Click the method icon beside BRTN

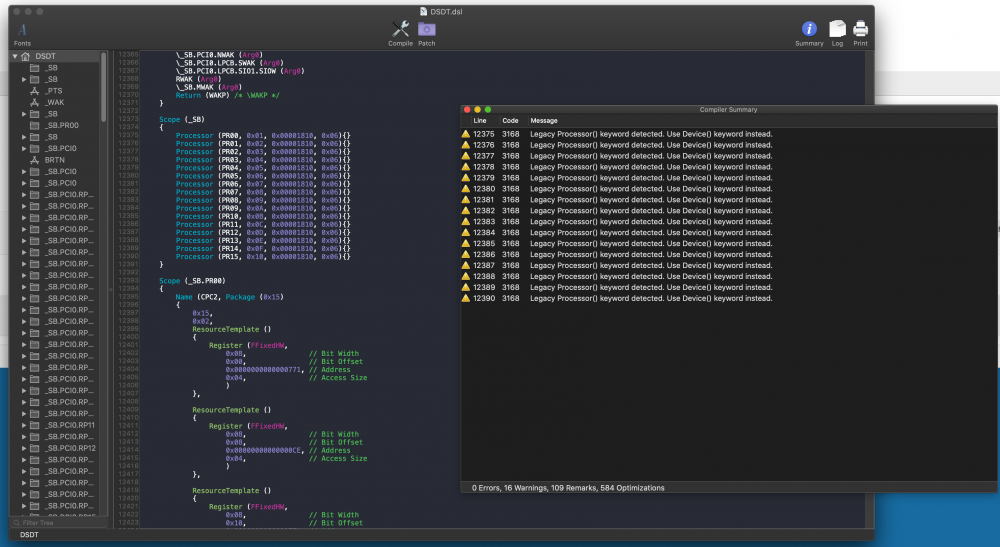tap(34, 160)
